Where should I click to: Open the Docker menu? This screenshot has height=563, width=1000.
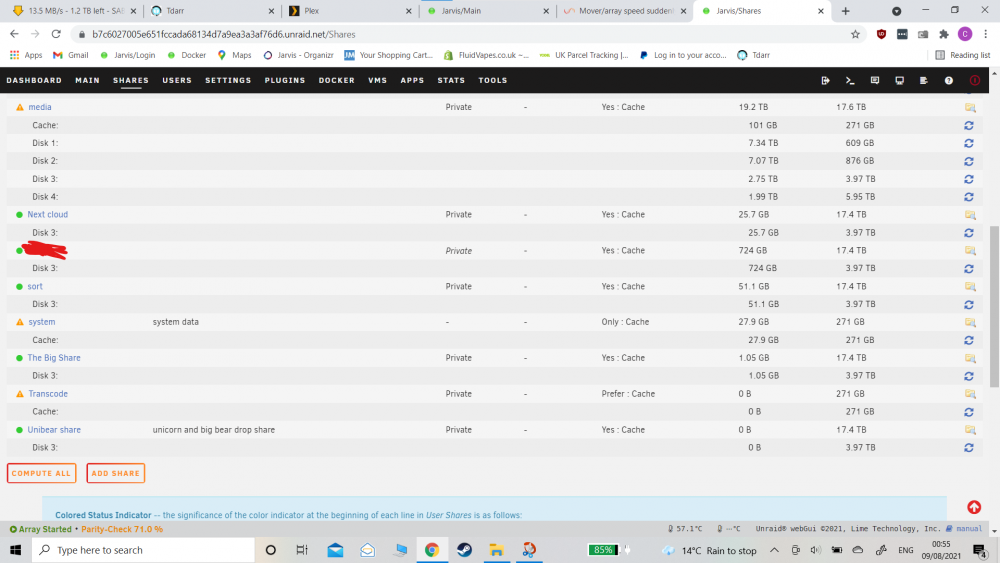pyautogui.click(x=337, y=80)
